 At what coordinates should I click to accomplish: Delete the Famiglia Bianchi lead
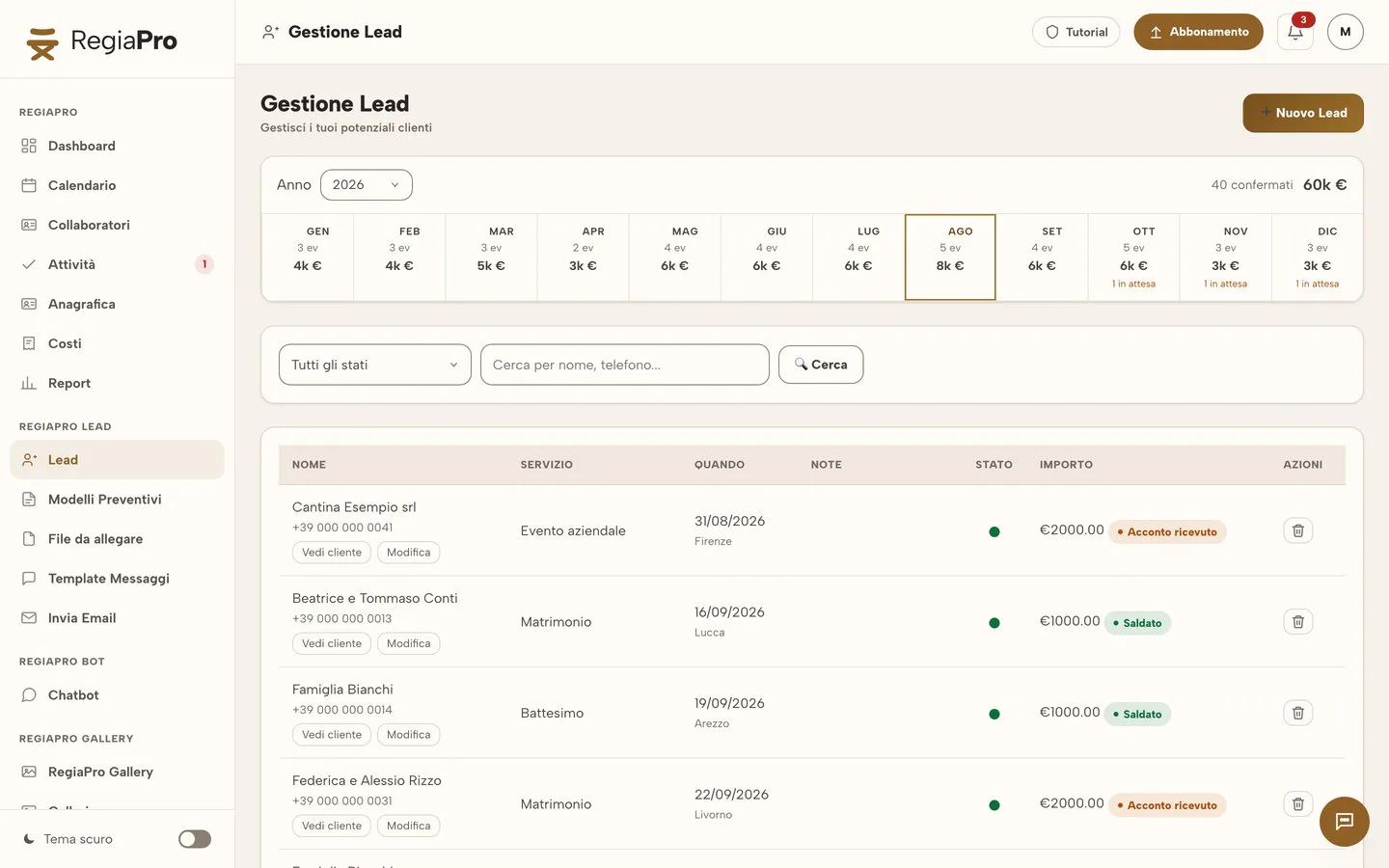[x=1298, y=713]
